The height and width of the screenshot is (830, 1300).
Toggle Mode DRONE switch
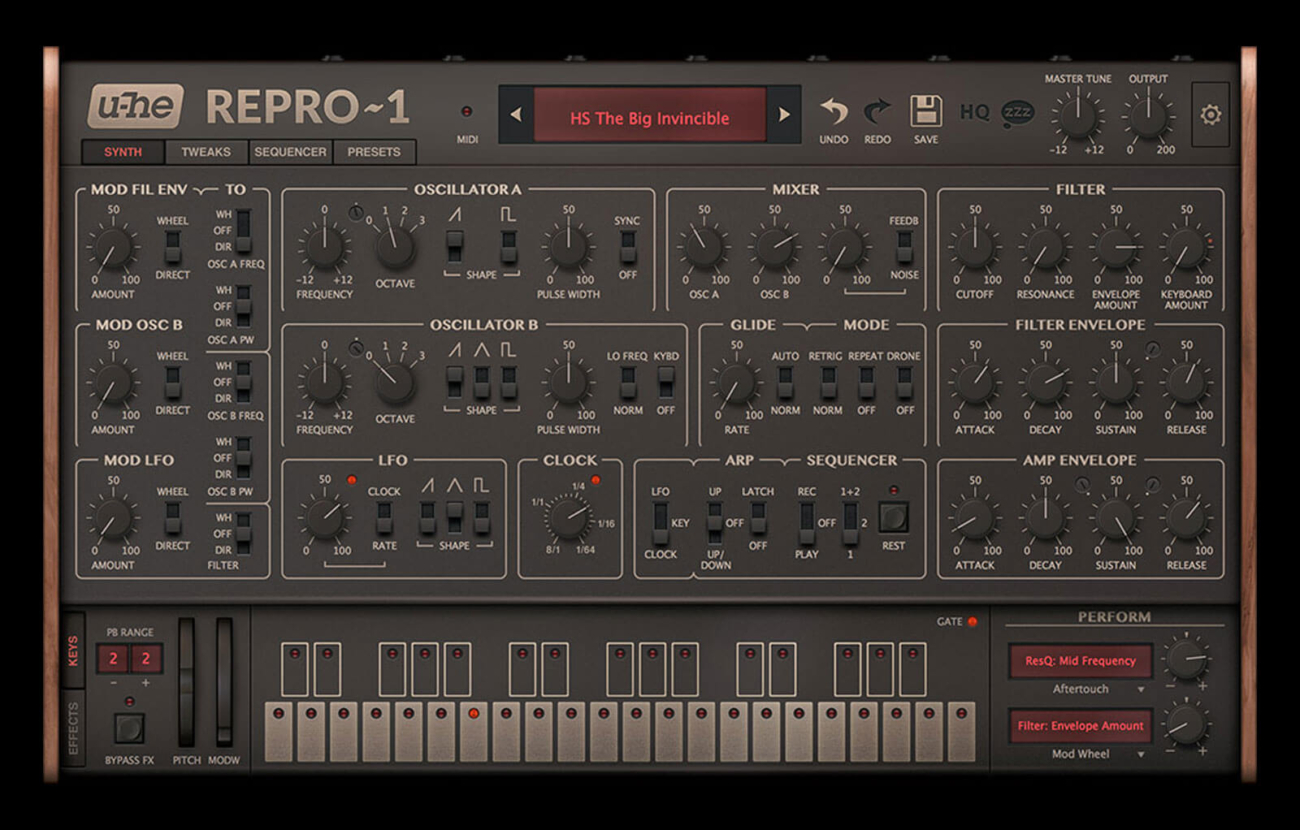coord(904,382)
